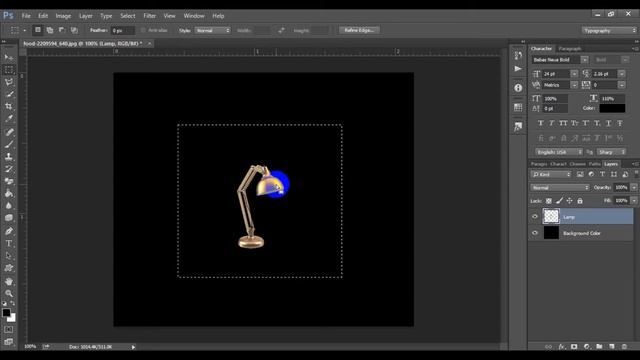Image resolution: width=640 pixels, height=360 pixels.
Task: Open the font family dropdown
Action: (x=584, y=60)
